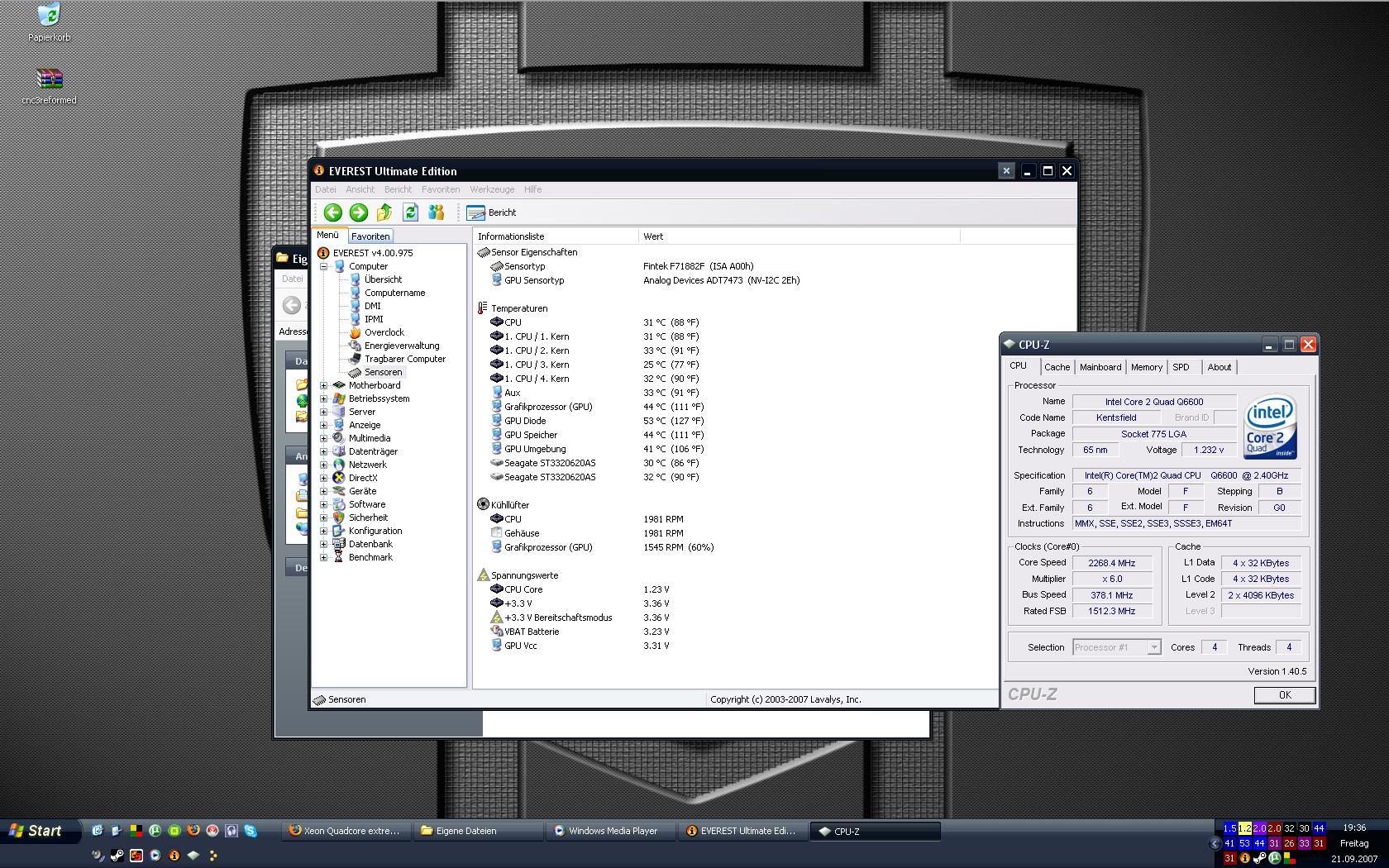Image resolution: width=1389 pixels, height=868 pixels.
Task: Switch to the Mainboard tab in CPU-Z
Action: [x=1100, y=367]
